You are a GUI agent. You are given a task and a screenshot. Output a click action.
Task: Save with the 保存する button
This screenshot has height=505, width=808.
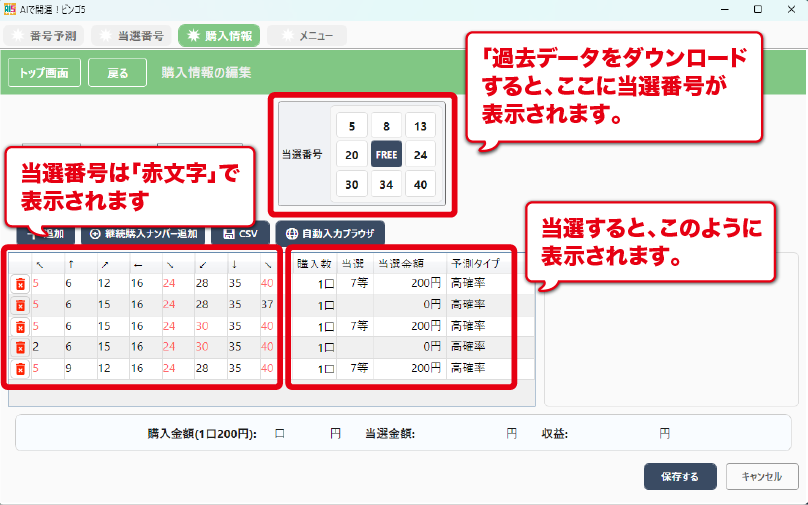click(x=680, y=477)
